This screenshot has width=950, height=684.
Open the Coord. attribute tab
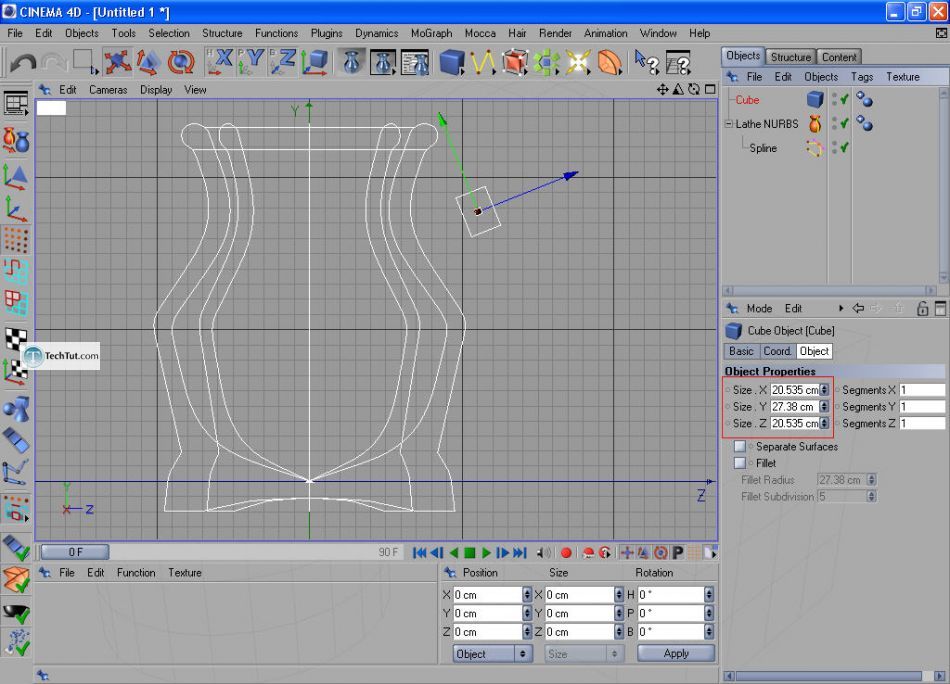point(777,351)
